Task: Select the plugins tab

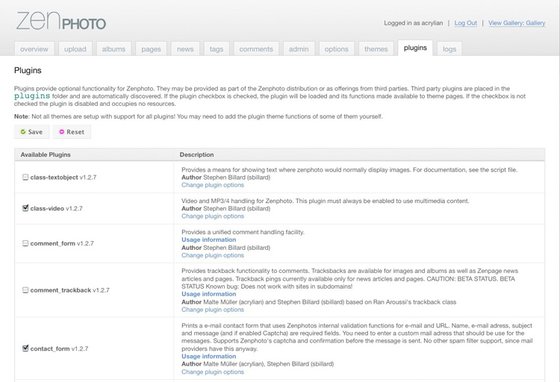Action: tap(415, 48)
